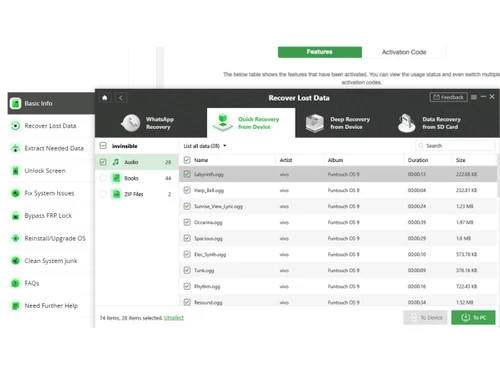
Task: Click the file list vertical scrollbar
Action: (x=498, y=177)
